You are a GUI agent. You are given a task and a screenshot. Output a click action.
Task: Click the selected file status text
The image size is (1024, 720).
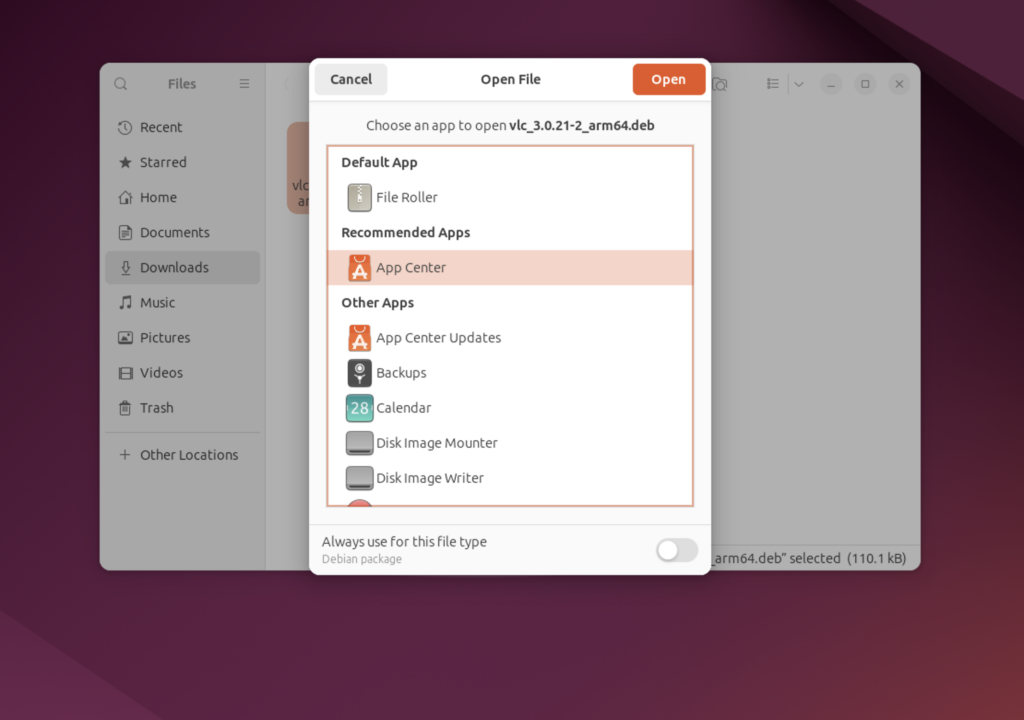pos(809,559)
